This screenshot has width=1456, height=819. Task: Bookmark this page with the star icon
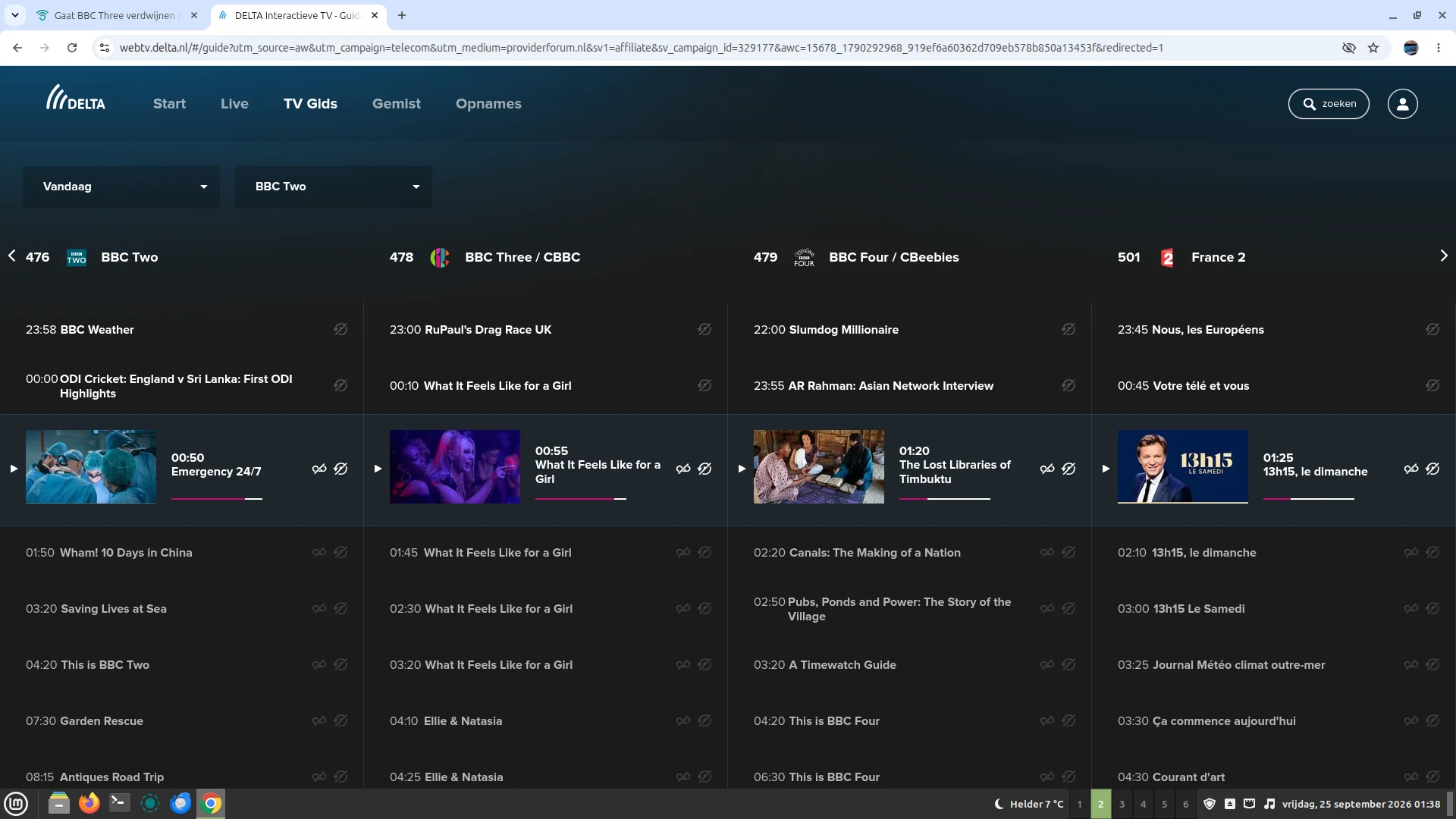pos(1373,48)
